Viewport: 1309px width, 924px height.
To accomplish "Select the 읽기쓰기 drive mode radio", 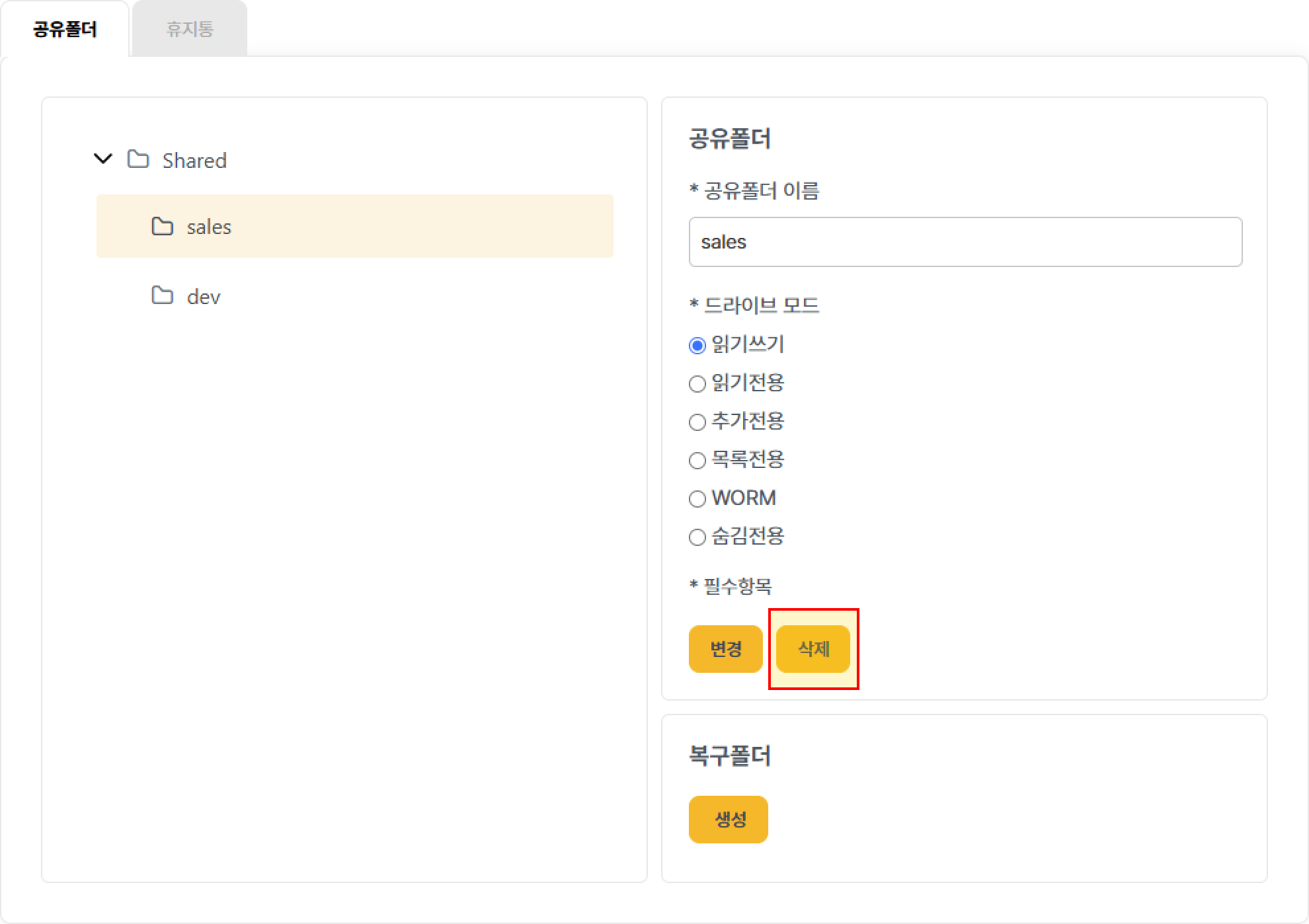I will coord(697,345).
